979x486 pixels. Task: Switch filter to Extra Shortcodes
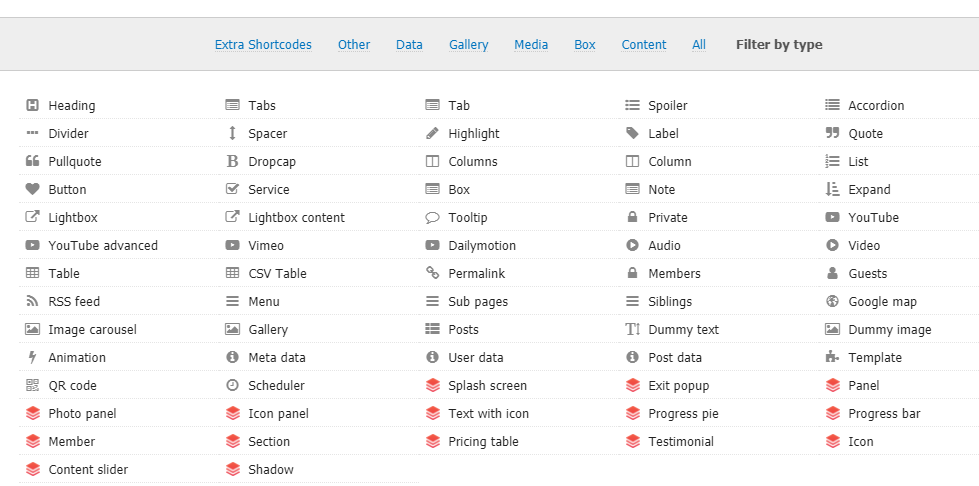(x=263, y=45)
